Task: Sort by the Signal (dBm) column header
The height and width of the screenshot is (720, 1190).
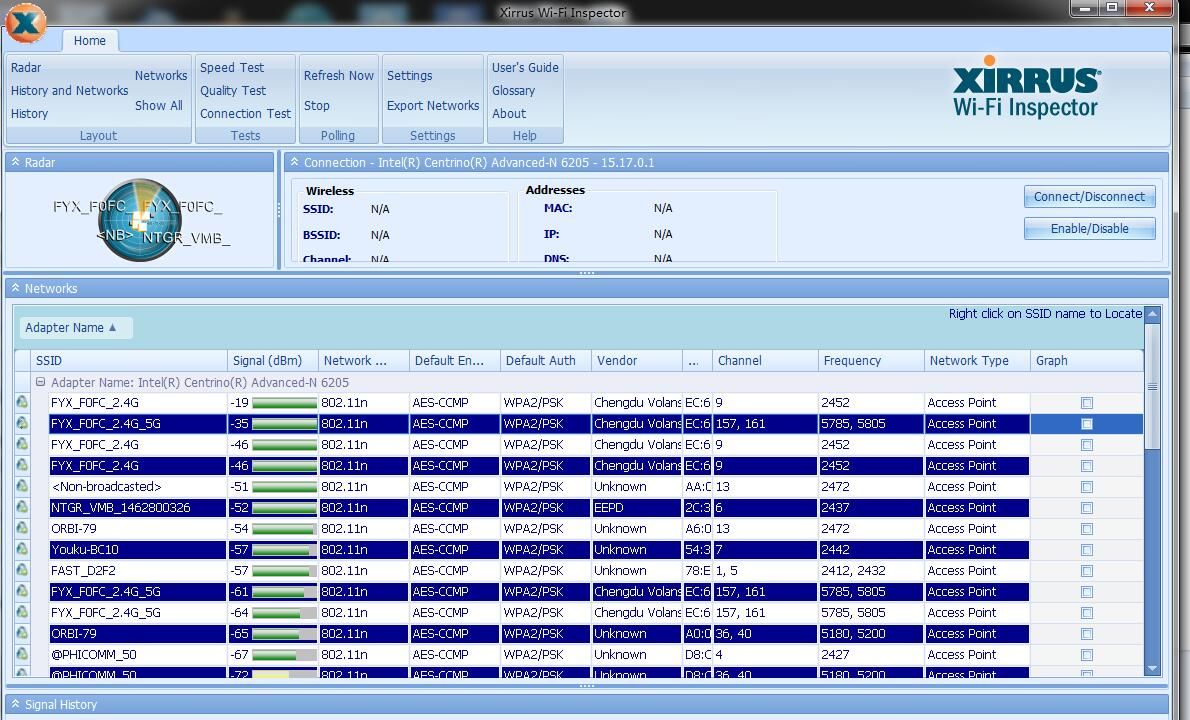Action: 272,360
